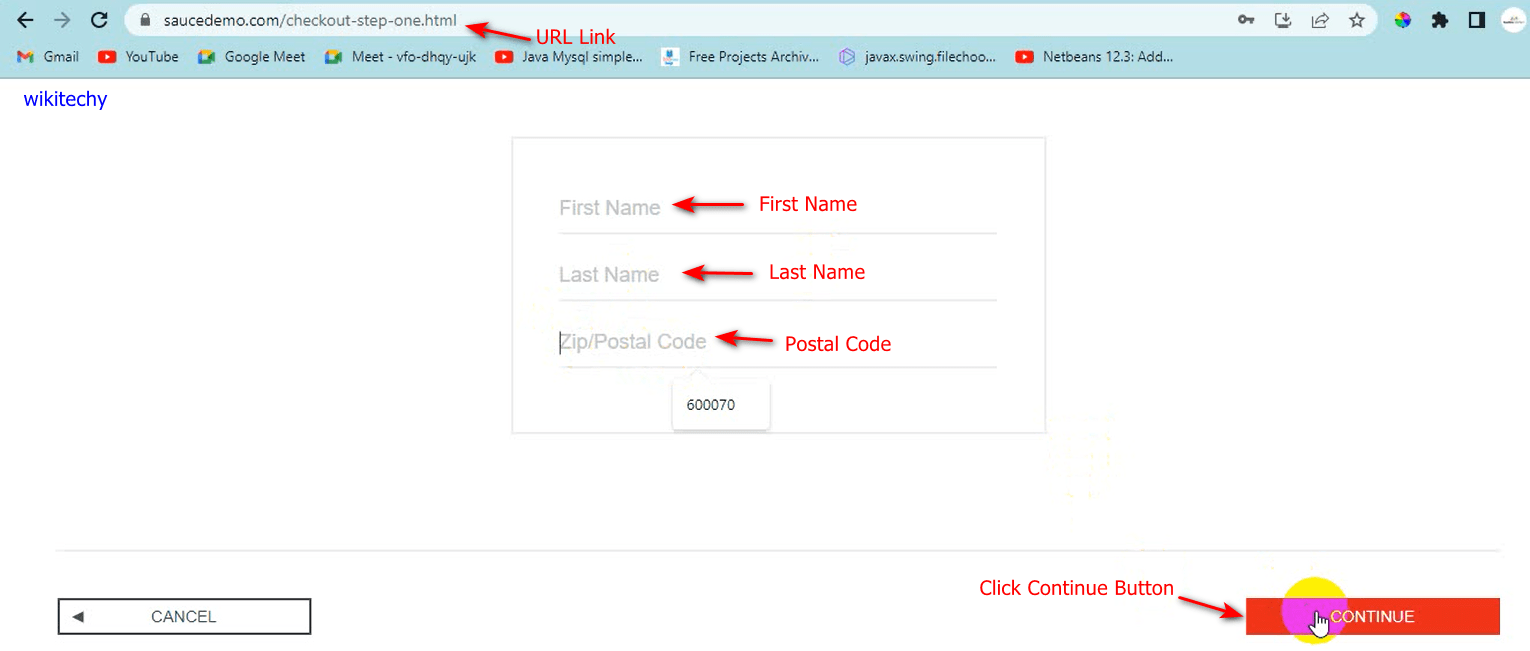
Task: Reload the page with refresh icon
Action: click(x=99, y=20)
